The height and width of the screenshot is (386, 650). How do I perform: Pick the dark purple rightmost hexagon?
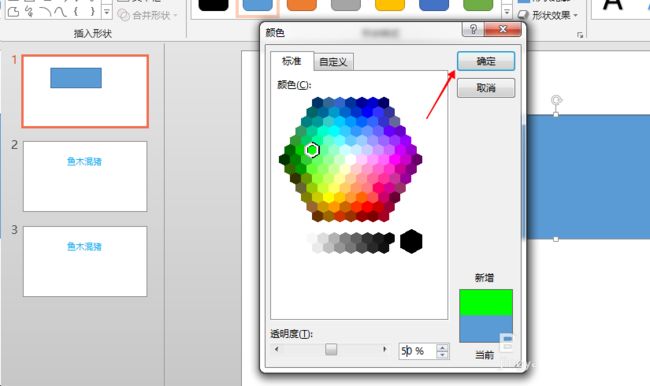[417, 159]
